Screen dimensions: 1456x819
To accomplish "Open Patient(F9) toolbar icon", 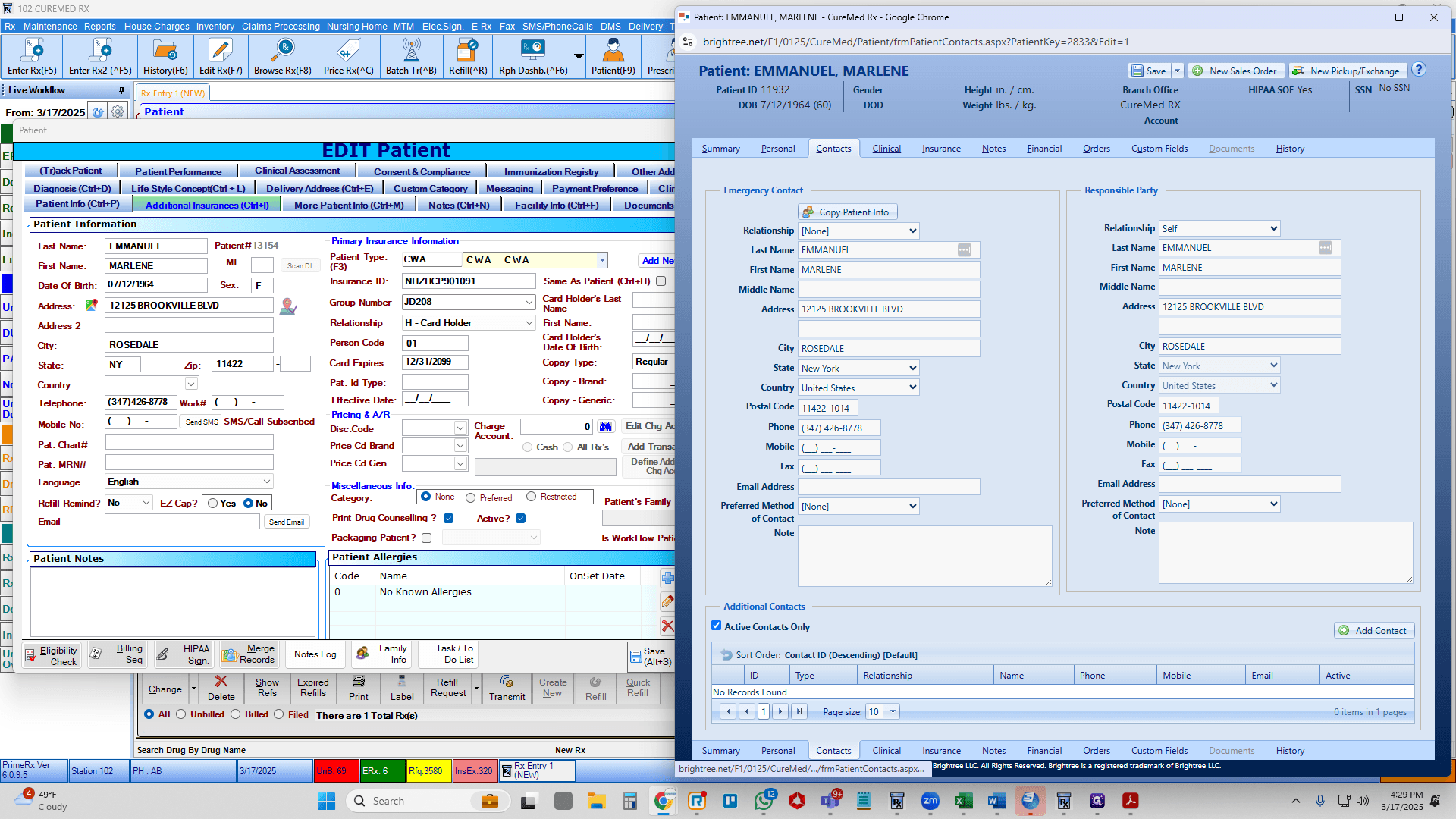I will click(x=613, y=57).
